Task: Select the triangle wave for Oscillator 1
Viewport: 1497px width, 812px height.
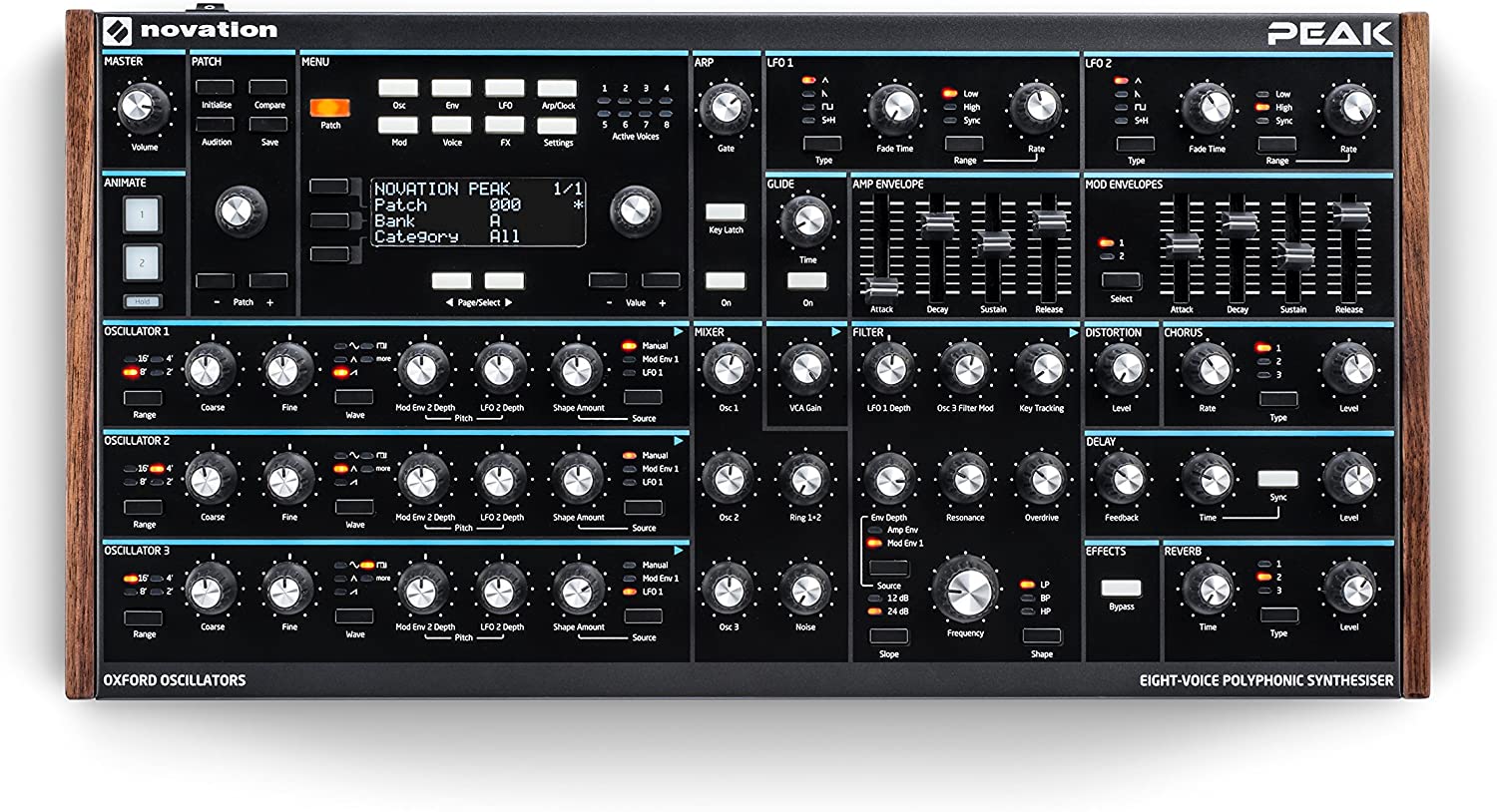Action: pos(340,359)
